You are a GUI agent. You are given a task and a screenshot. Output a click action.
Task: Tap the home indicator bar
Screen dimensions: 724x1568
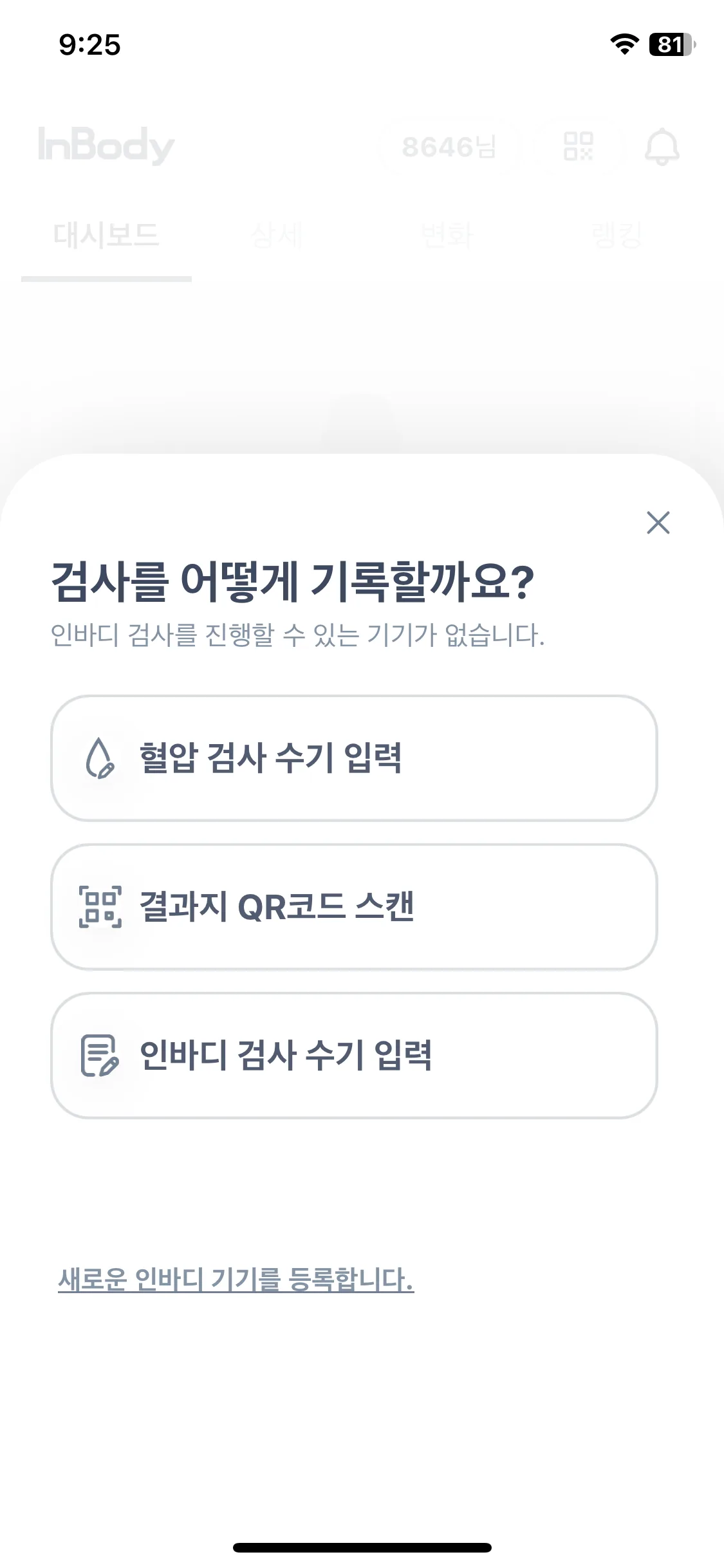pos(362,1547)
